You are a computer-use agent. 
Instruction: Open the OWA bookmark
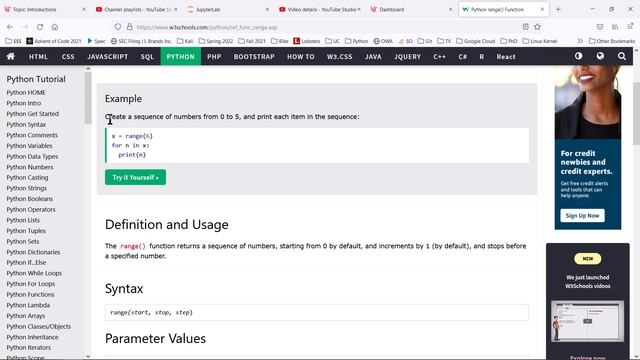(383, 41)
